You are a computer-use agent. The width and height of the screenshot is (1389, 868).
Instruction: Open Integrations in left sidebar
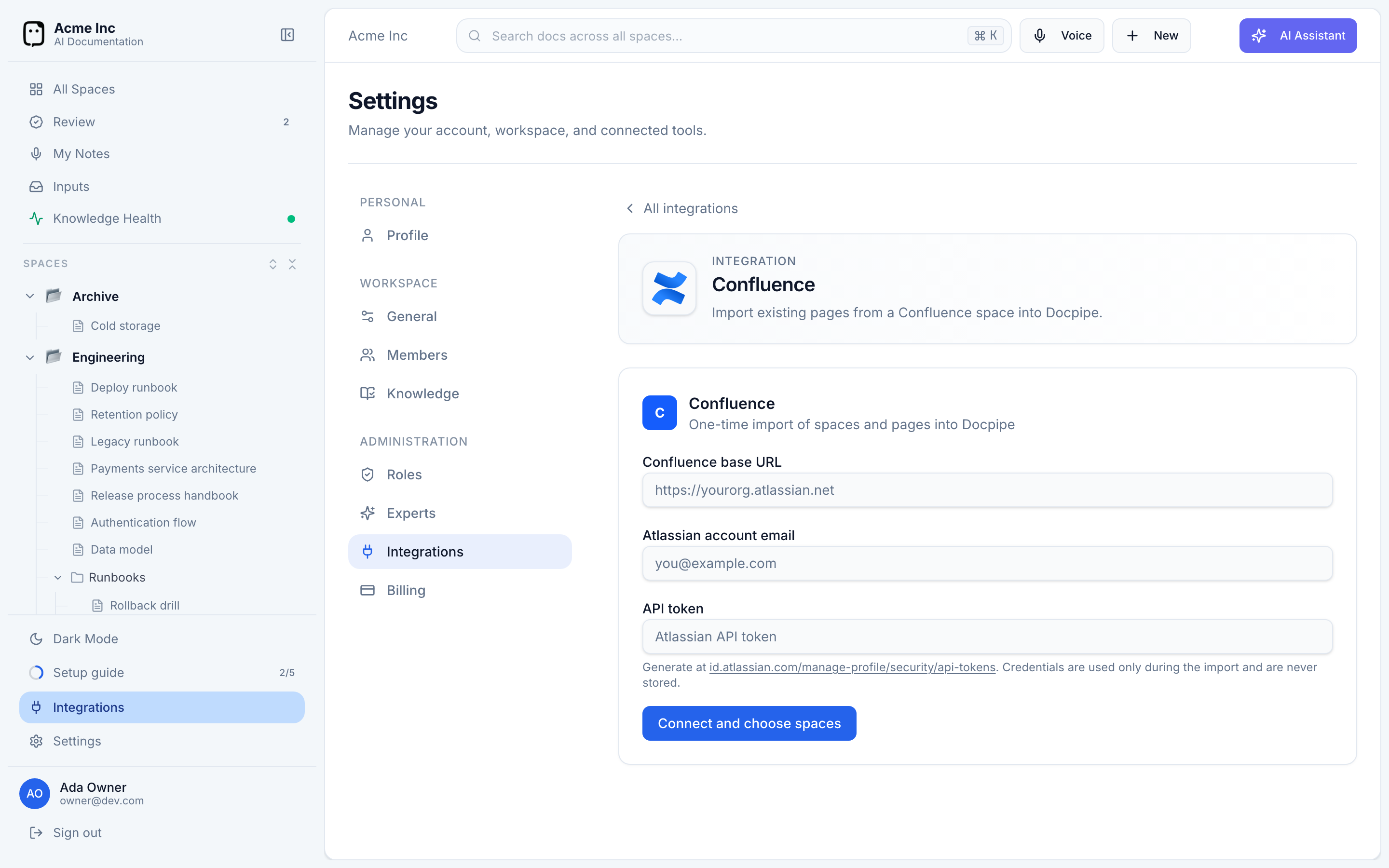click(162, 707)
